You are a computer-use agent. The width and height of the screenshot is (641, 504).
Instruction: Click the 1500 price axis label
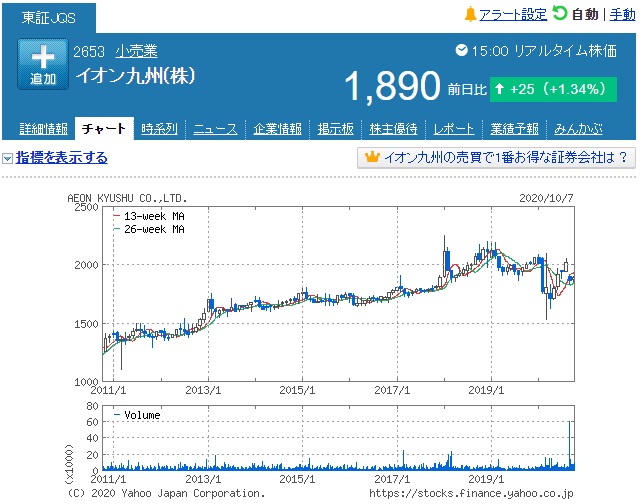[x=86, y=324]
